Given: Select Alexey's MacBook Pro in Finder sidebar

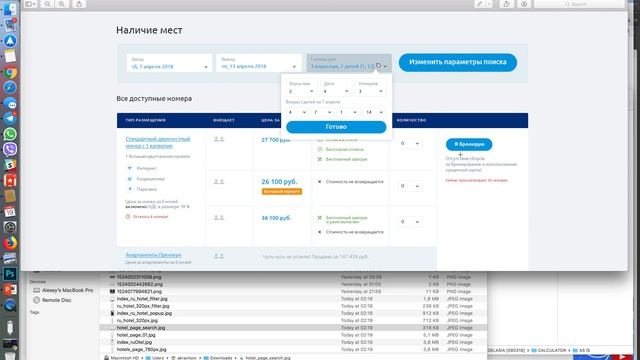Looking at the screenshot, I should [x=63, y=290].
